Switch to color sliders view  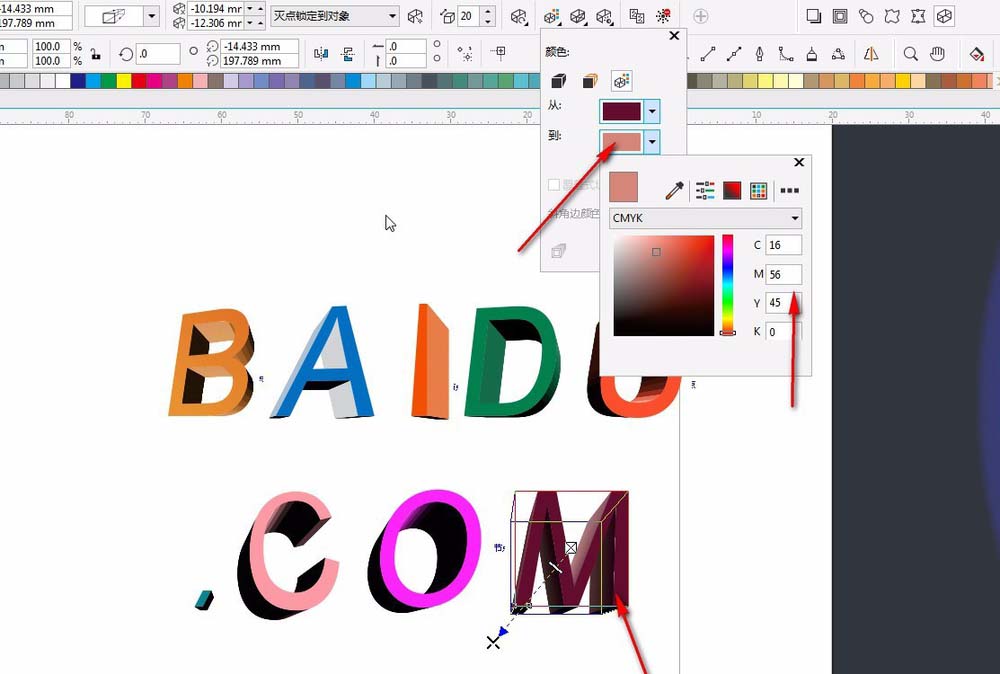(705, 190)
